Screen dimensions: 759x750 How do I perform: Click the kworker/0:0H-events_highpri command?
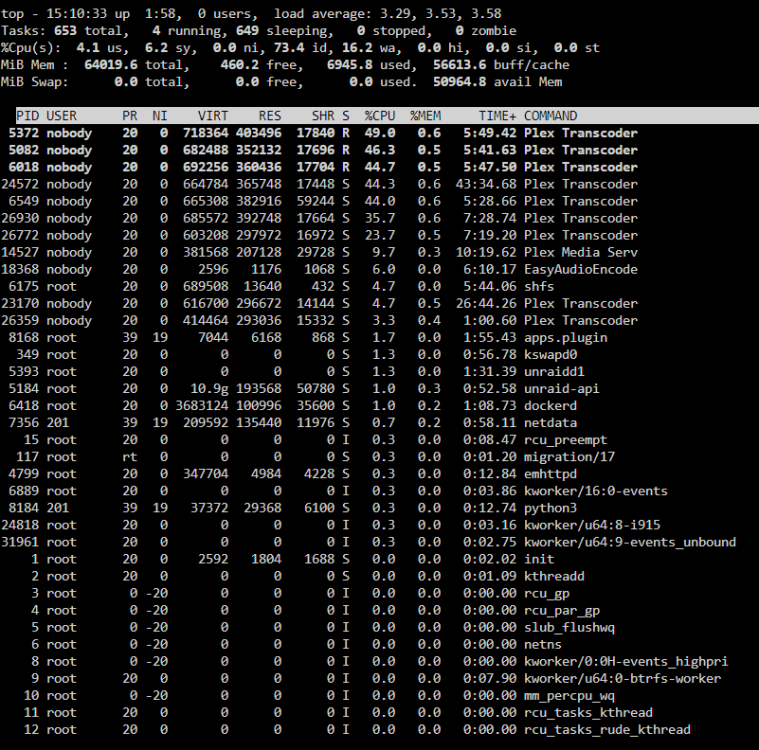(626, 661)
